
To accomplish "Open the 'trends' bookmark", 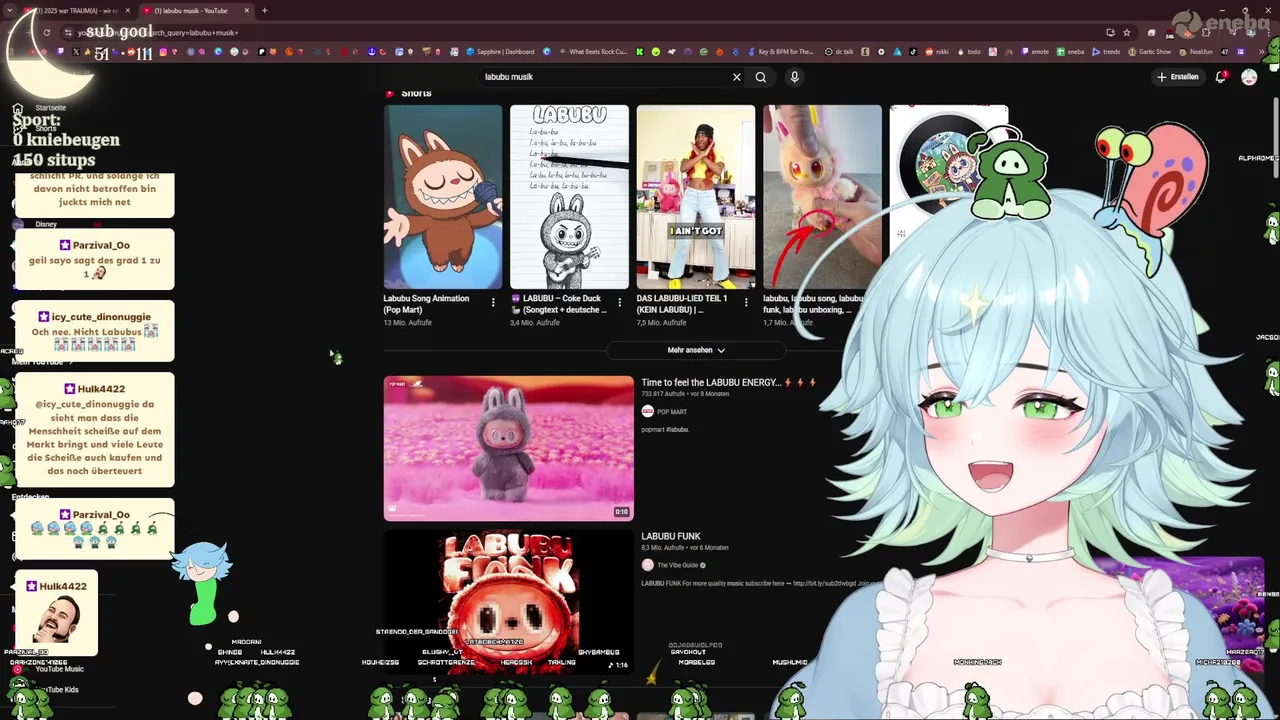I will click(x=1106, y=52).
